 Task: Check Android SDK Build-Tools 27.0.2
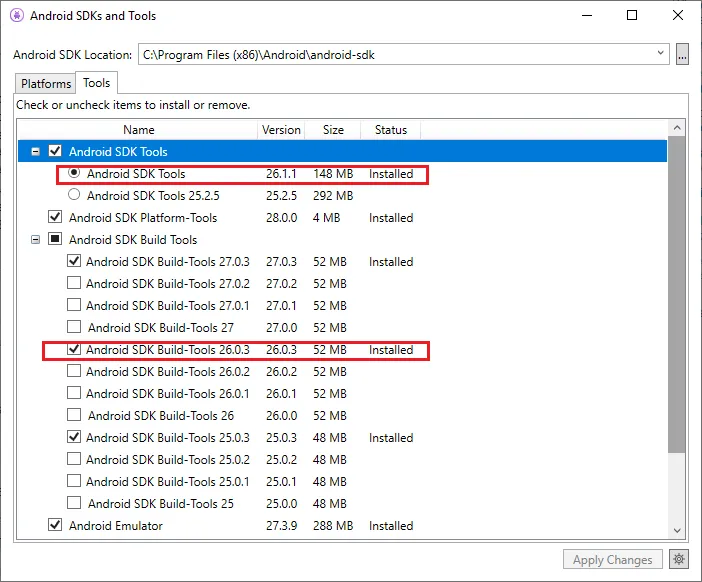[74, 282]
